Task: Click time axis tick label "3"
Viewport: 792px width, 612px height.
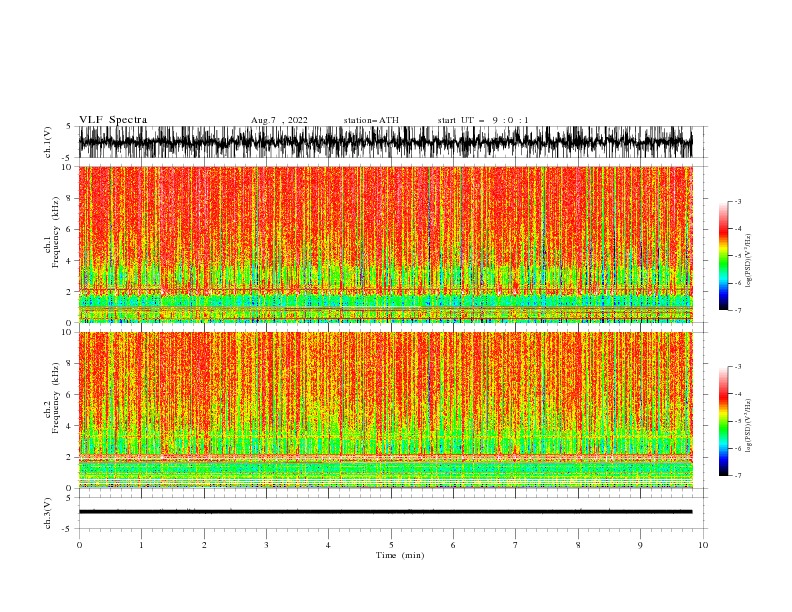Action: point(266,545)
